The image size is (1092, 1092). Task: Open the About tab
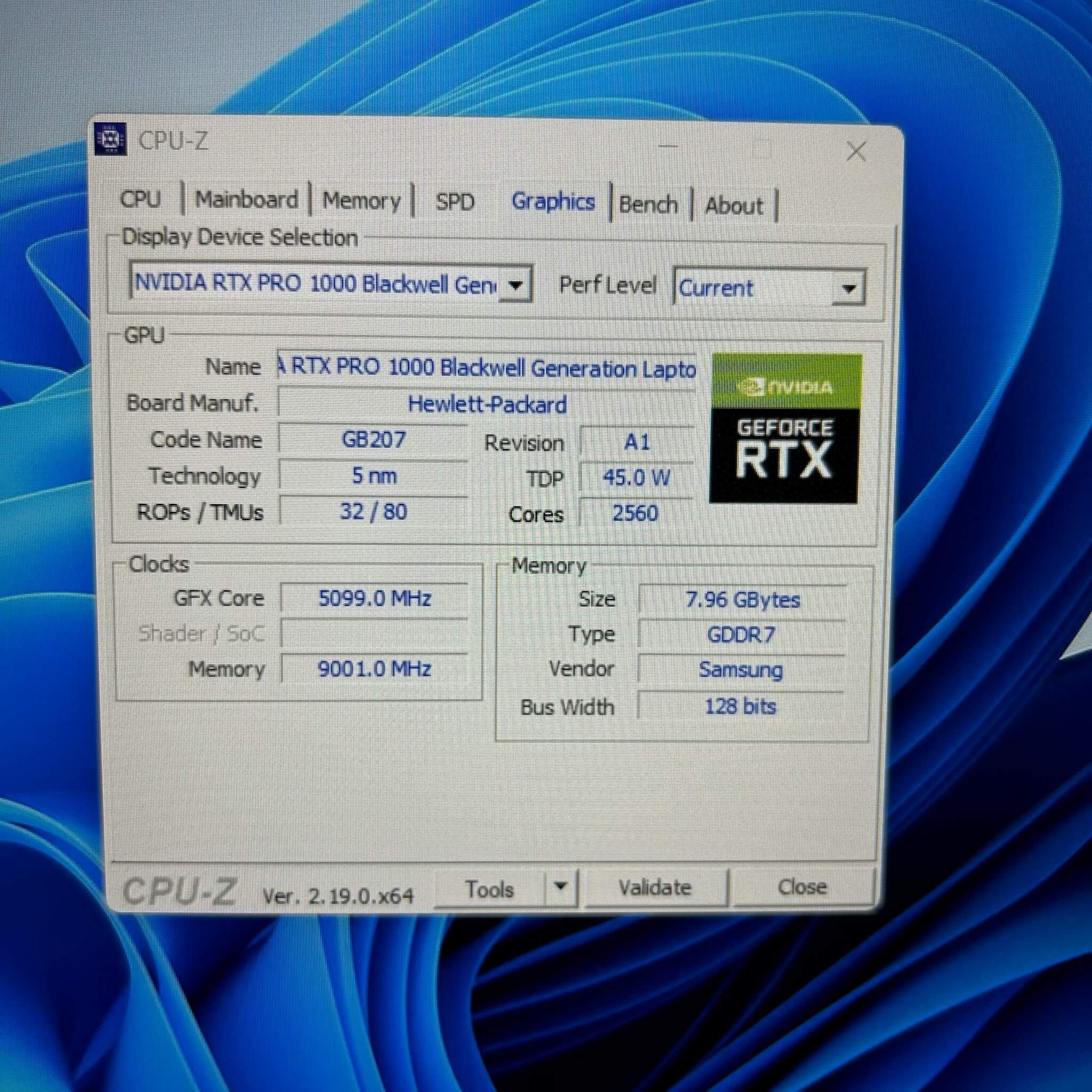coord(734,206)
